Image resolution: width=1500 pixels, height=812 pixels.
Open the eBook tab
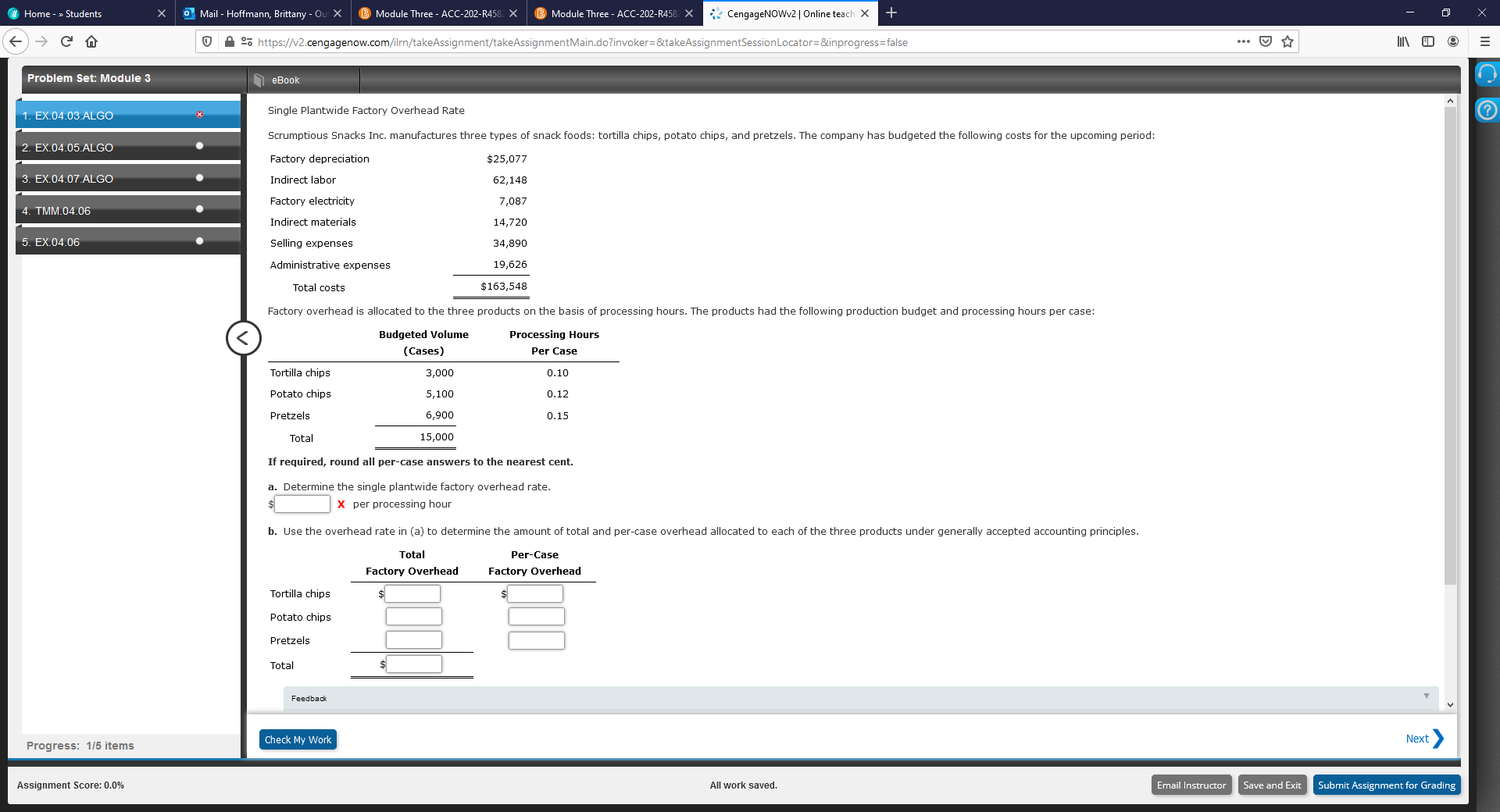click(303, 80)
